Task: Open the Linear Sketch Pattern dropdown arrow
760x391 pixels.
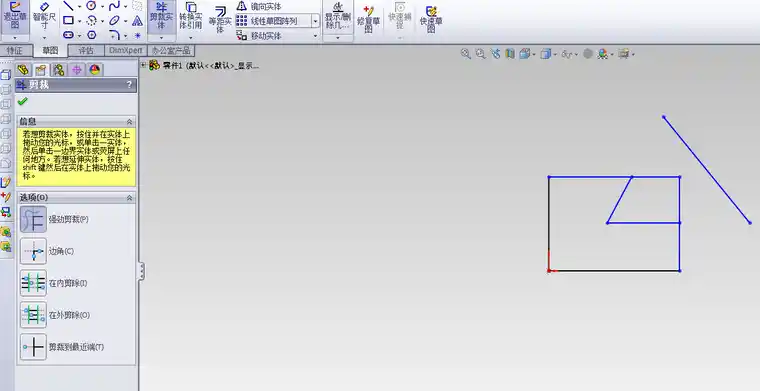Action: point(316,21)
